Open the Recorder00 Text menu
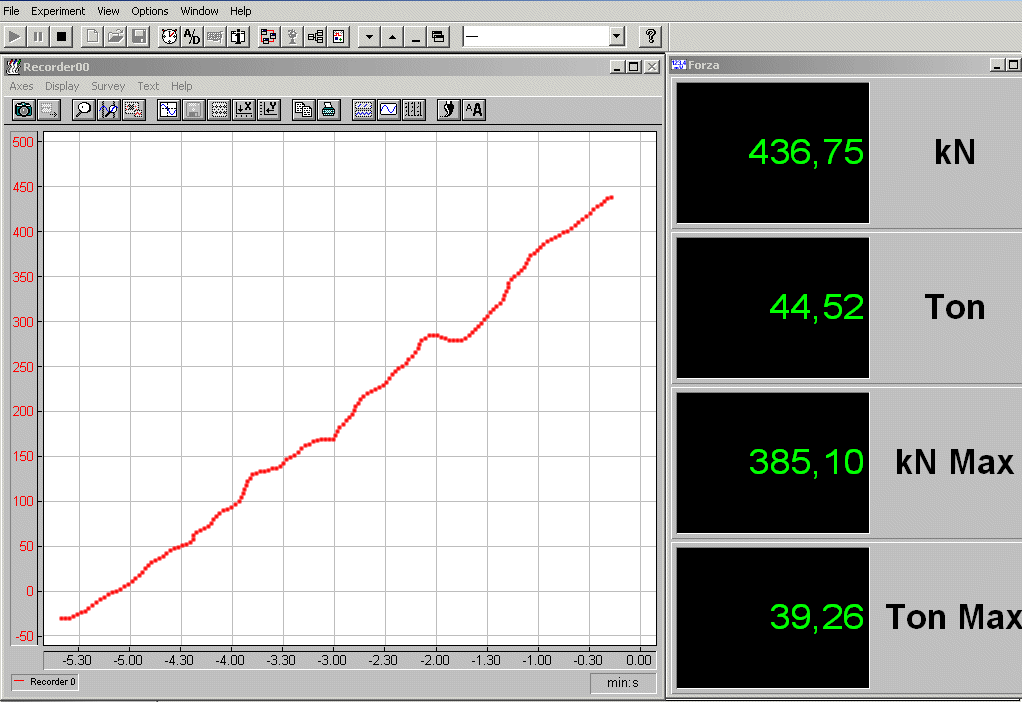1022x702 pixels. point(148,86)
